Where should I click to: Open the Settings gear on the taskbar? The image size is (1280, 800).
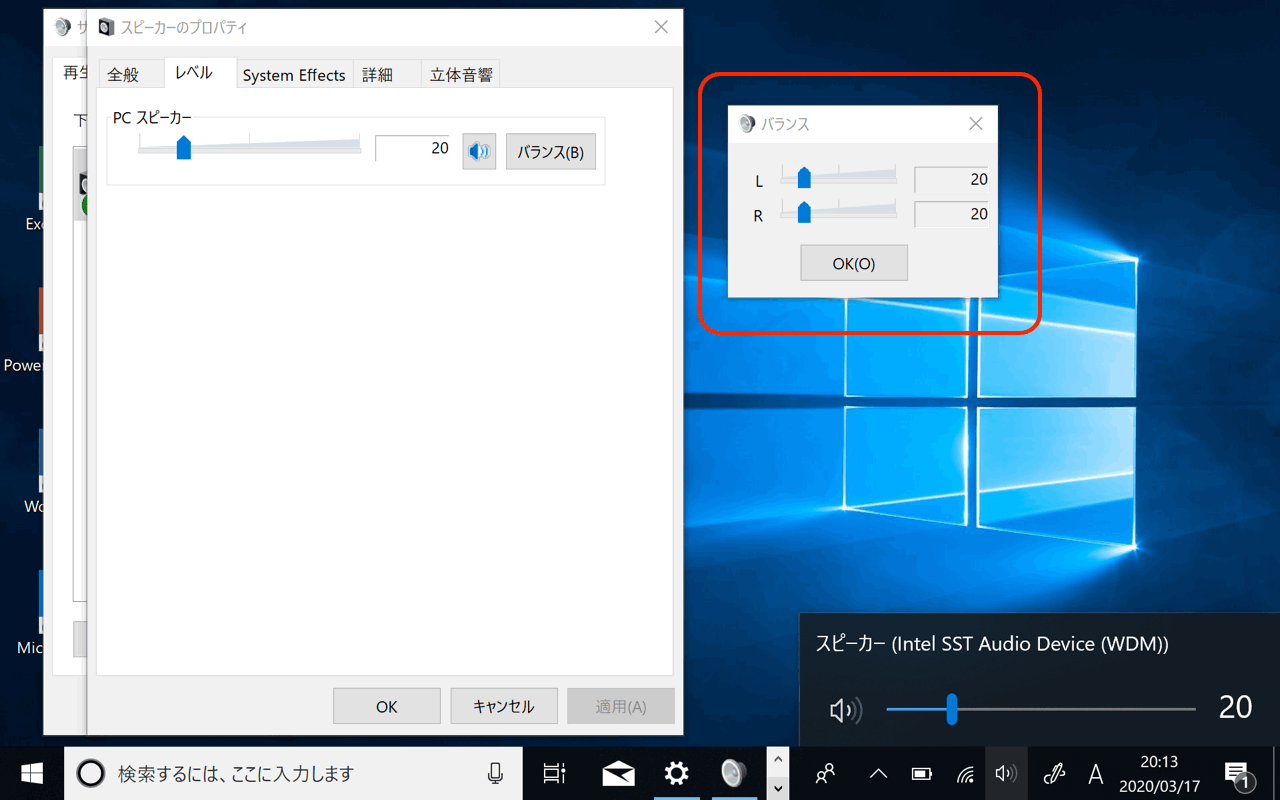pyautogui.click(x=677, y=773)
